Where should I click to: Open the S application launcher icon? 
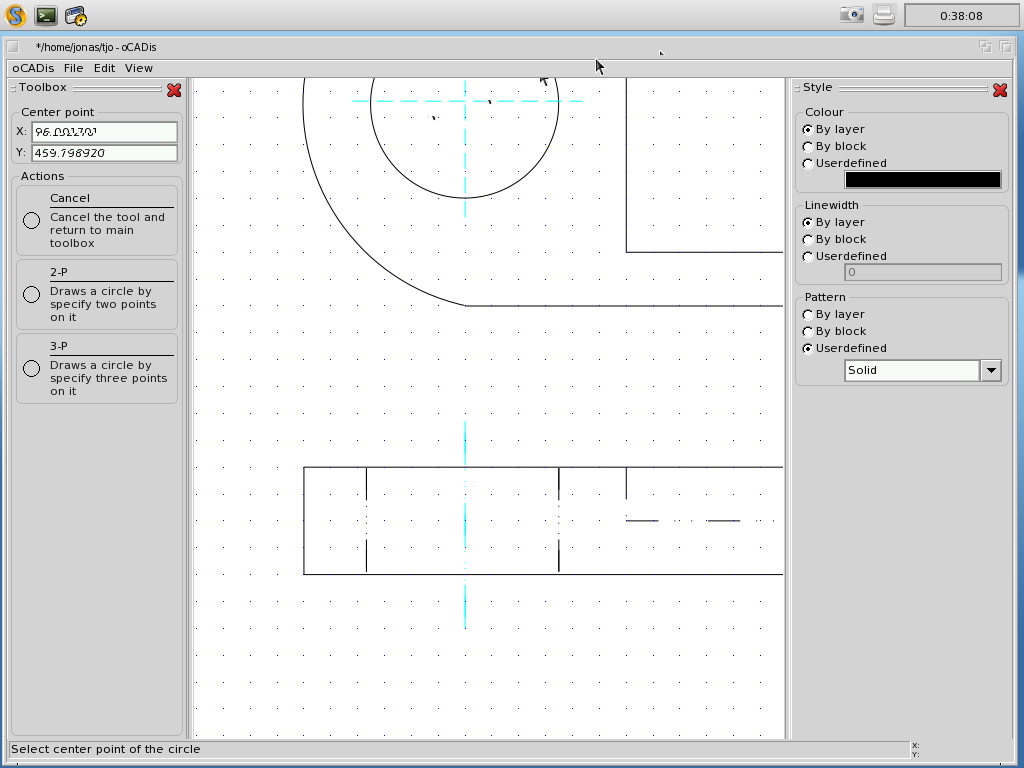(x=16, y=15)
